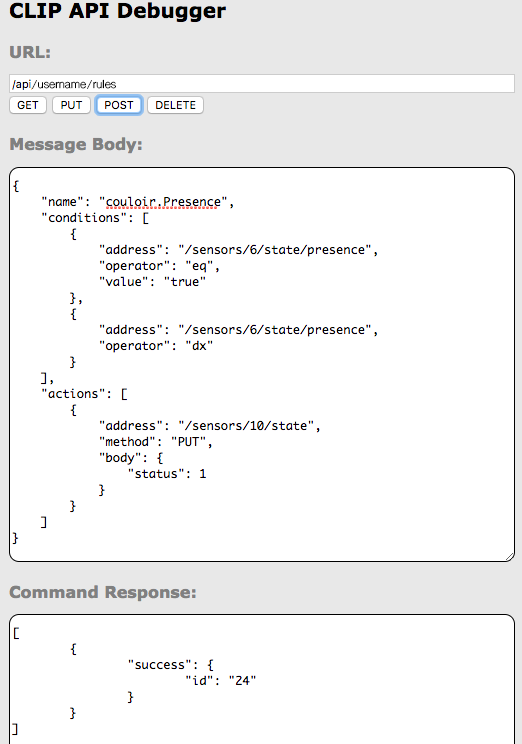Click the Message Body label
This screenshot has height=744, width=522.
(x=76, y=144)
